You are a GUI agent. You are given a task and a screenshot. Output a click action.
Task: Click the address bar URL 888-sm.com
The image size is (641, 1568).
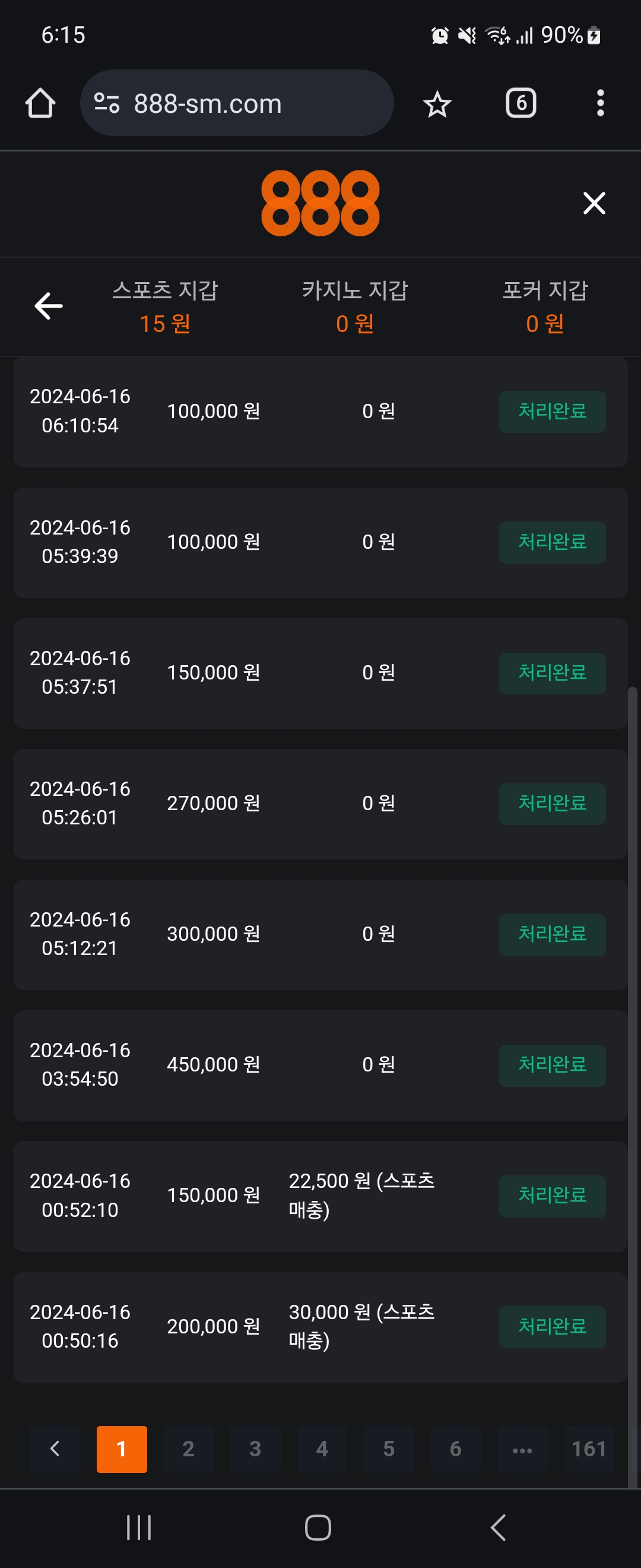[x=208, y=104]
